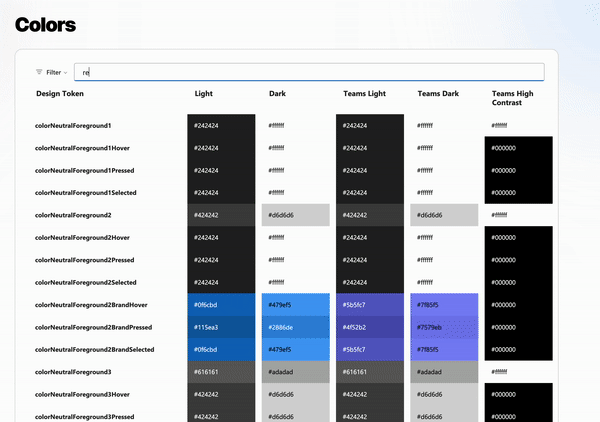This screenshot has width=600, height=422.
Task: Select colorNeutralForeground2Pressed token name
Action: coord(85,260)
